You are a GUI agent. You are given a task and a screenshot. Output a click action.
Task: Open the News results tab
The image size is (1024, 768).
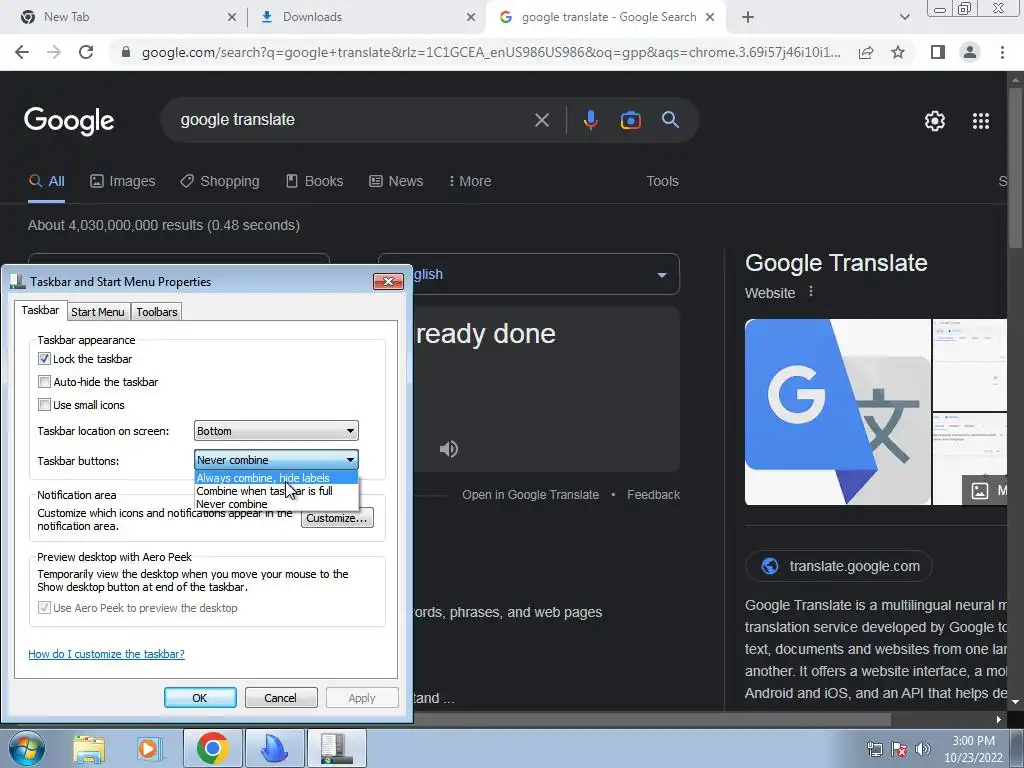(396, 181)
